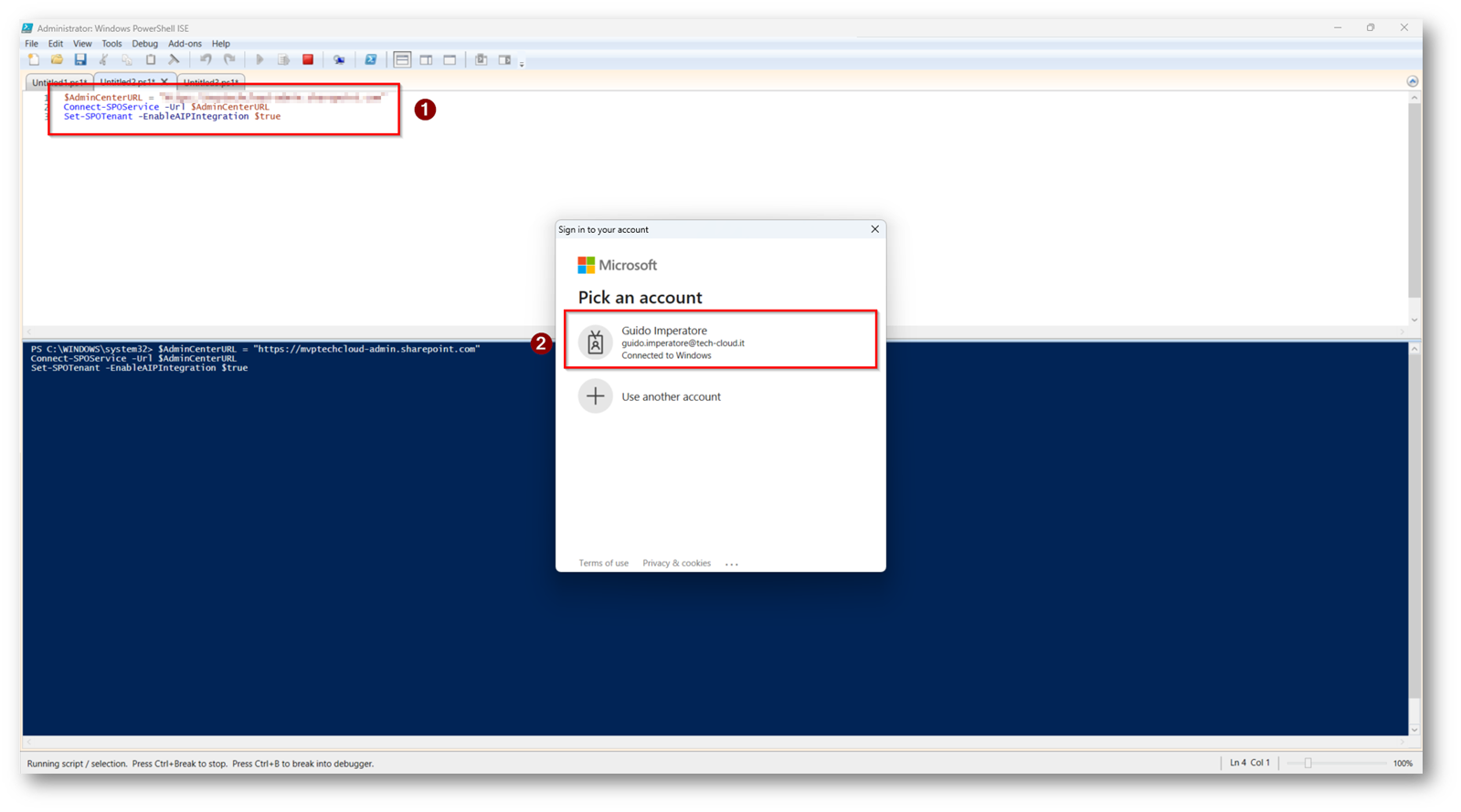1461x812 pixels.
Task: Click the PowerShell ISE icon in the title bar
Action: tap(27, 28)
